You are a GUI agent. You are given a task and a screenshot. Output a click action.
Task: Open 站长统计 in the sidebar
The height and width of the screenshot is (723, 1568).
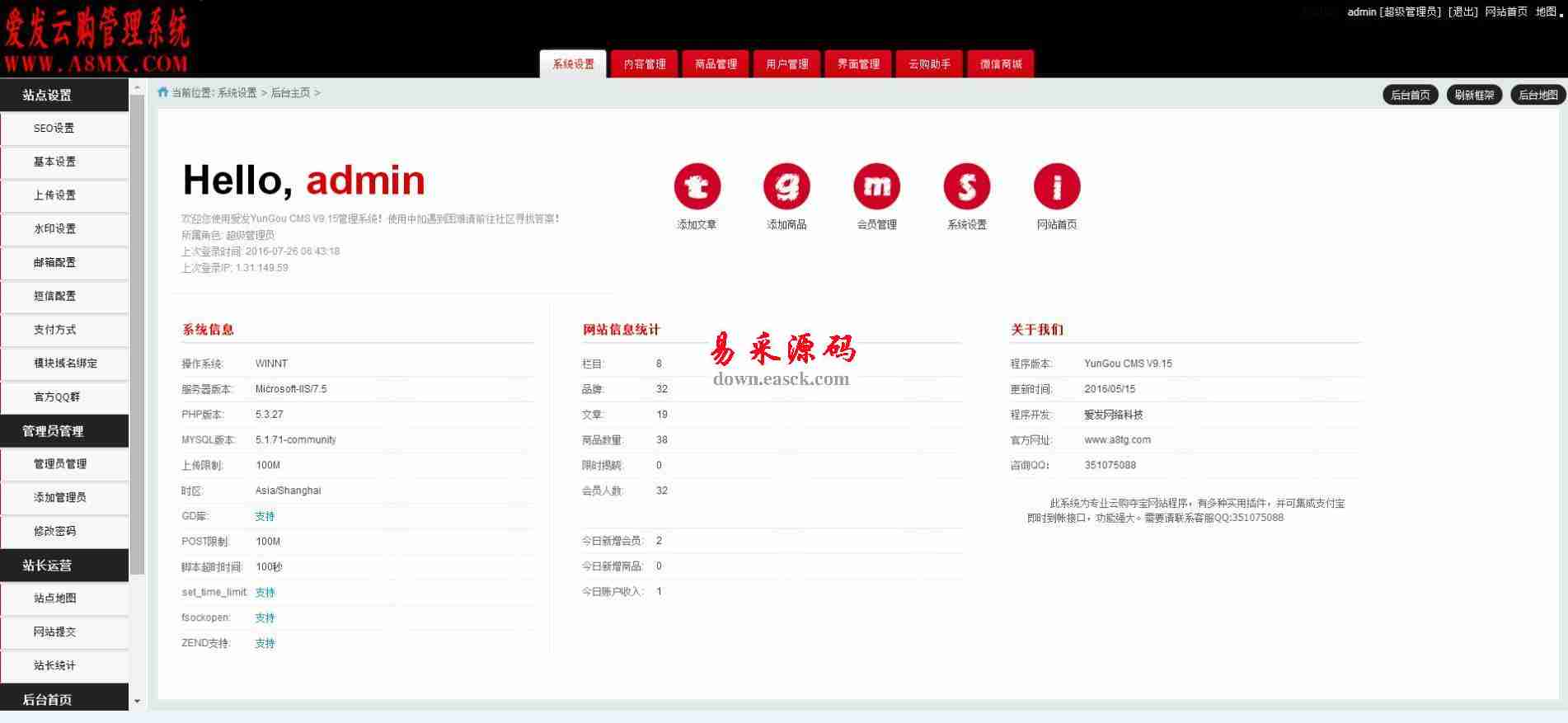click(x=64, y=666)
